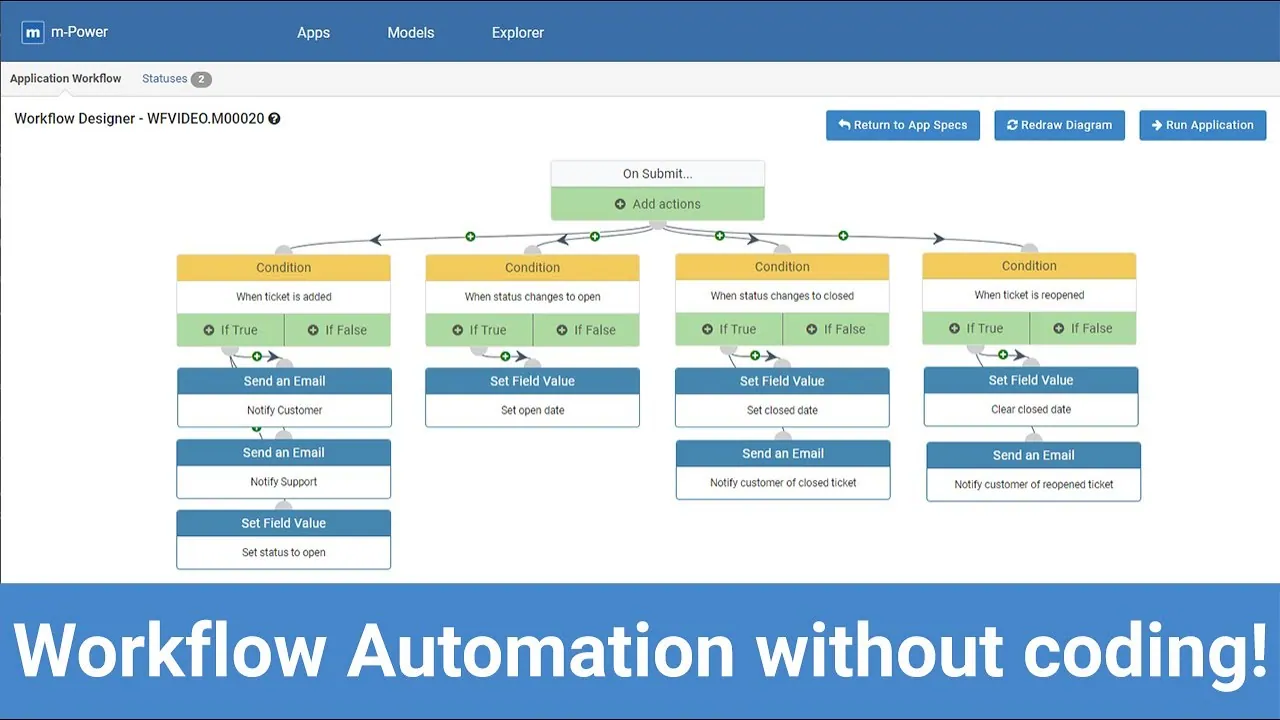Click the 'Set open date' text

(533, 410)
